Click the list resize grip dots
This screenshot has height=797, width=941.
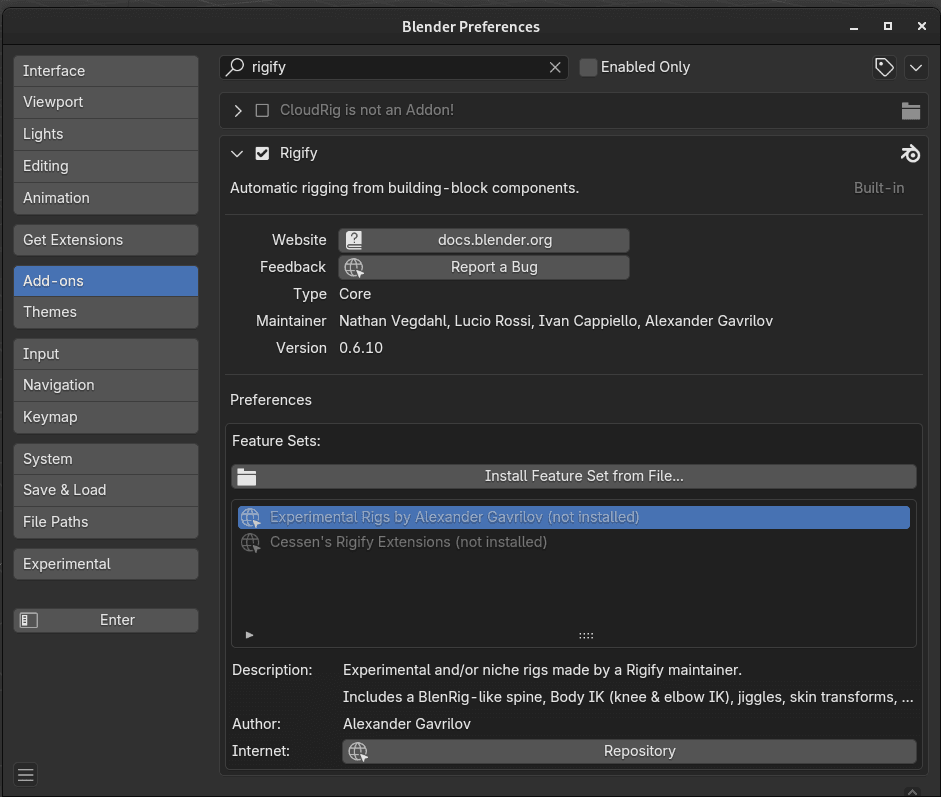[586, 636]
